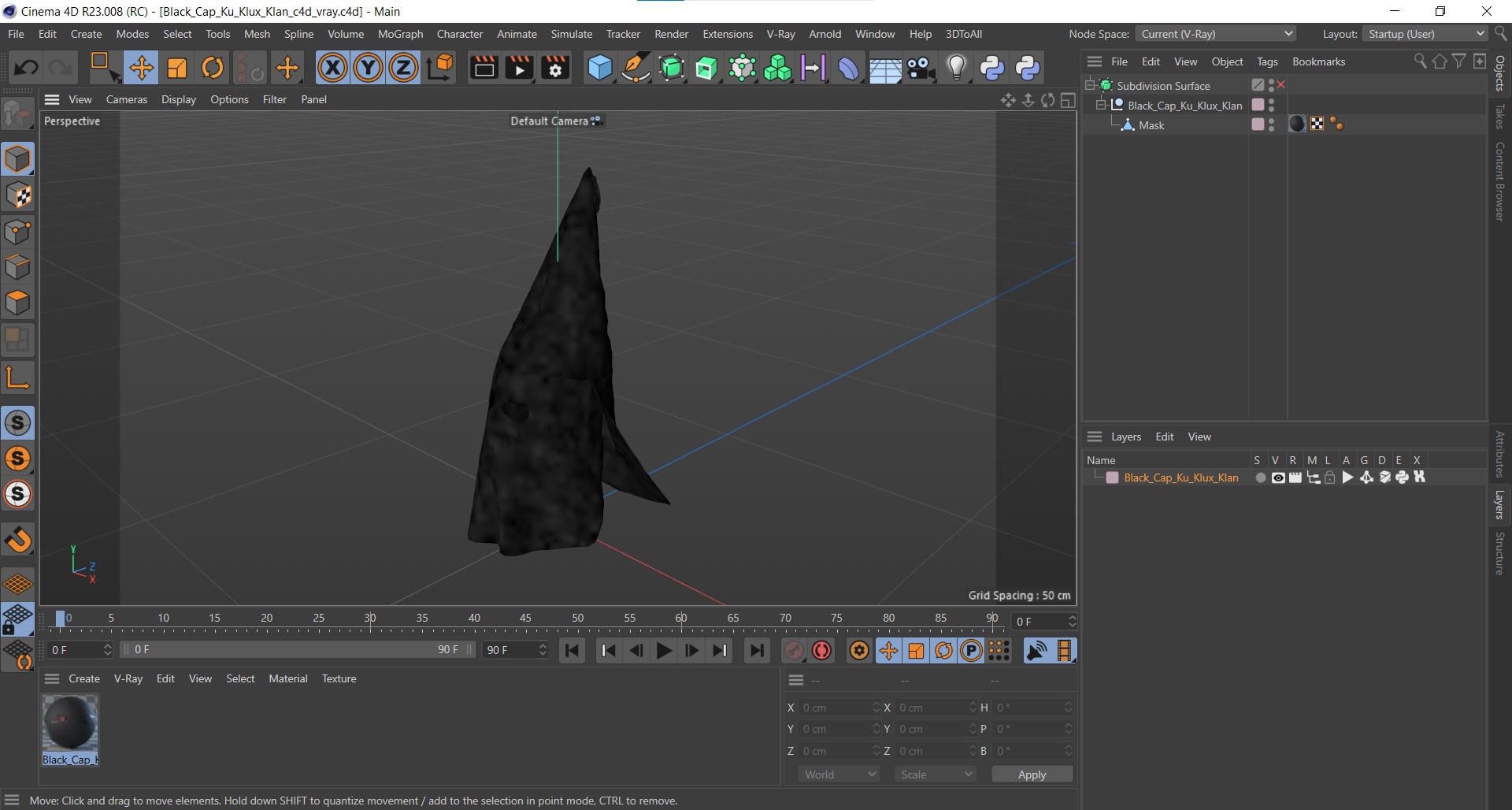Screen dimensions: 1512x810
Task: Select the Mask object in Object Manager
Action: (x=1151, y=125)
